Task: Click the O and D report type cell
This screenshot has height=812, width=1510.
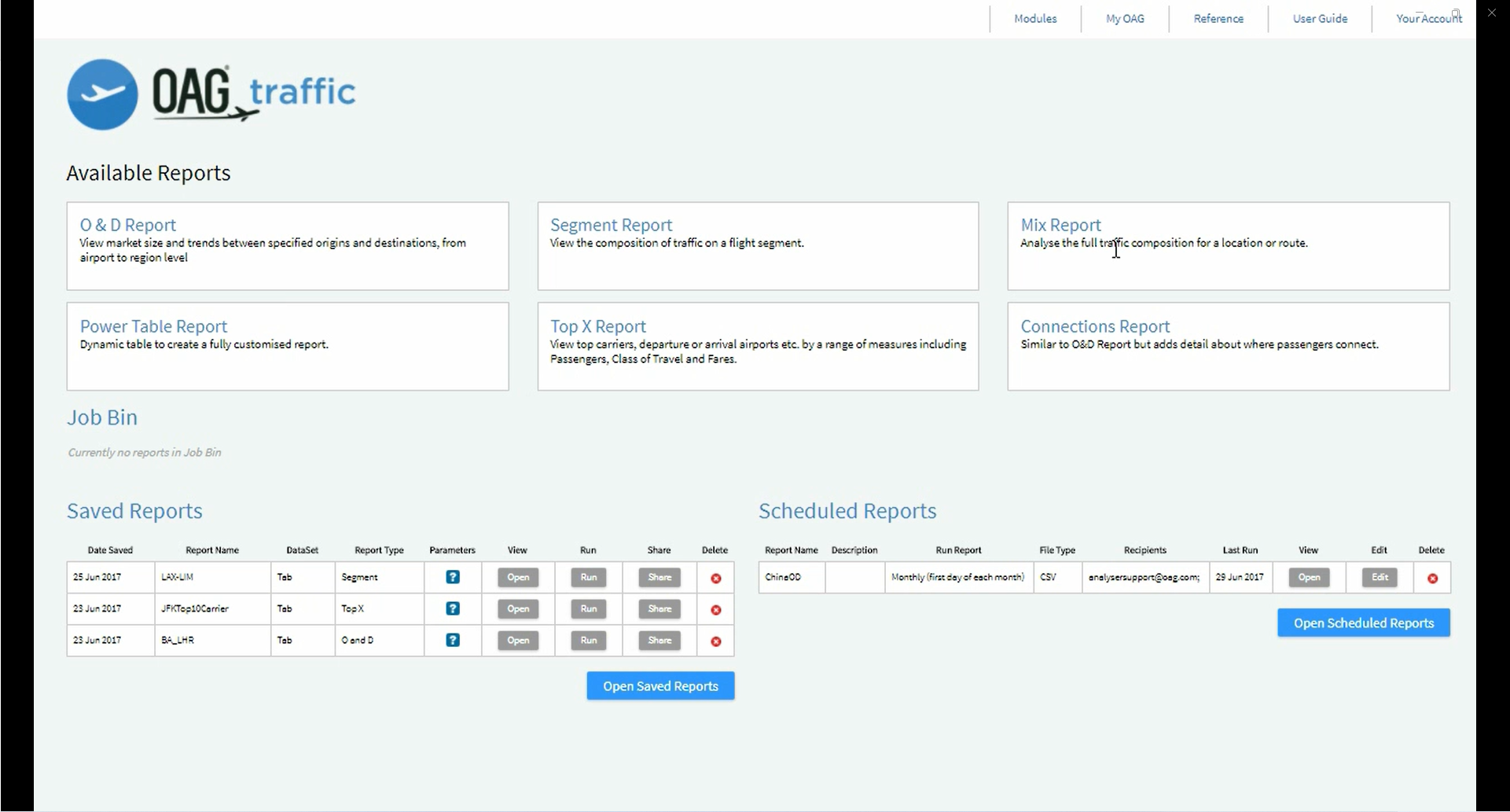Action: coord(380,641)
